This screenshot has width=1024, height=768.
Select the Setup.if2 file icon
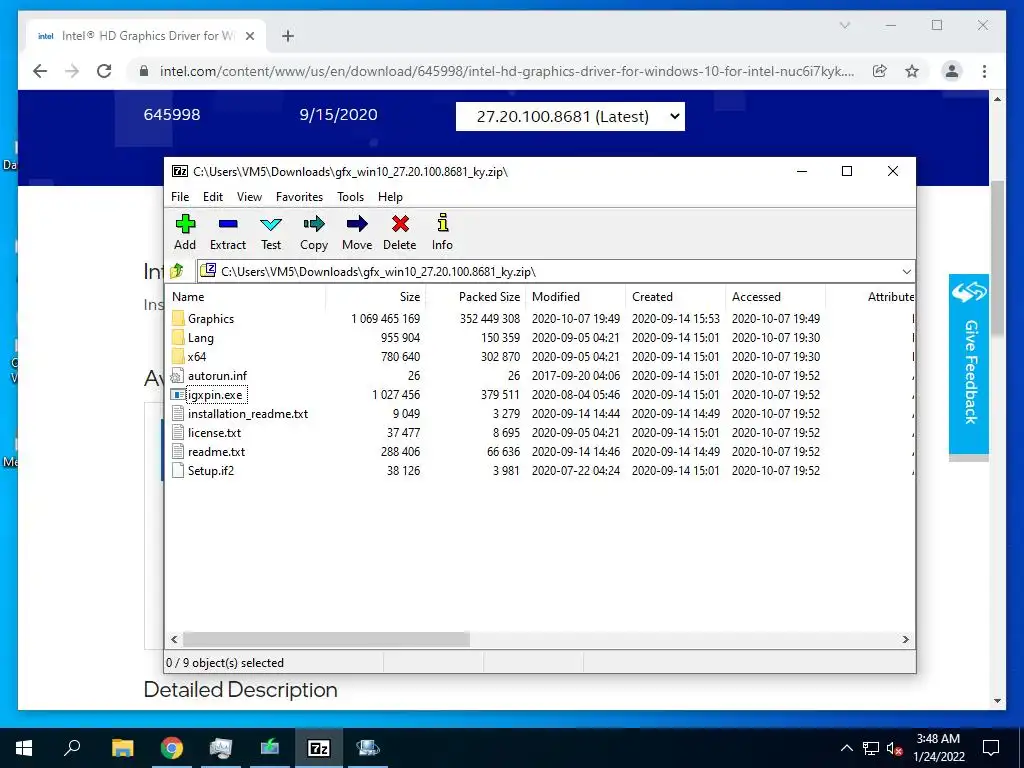point(178,470)
